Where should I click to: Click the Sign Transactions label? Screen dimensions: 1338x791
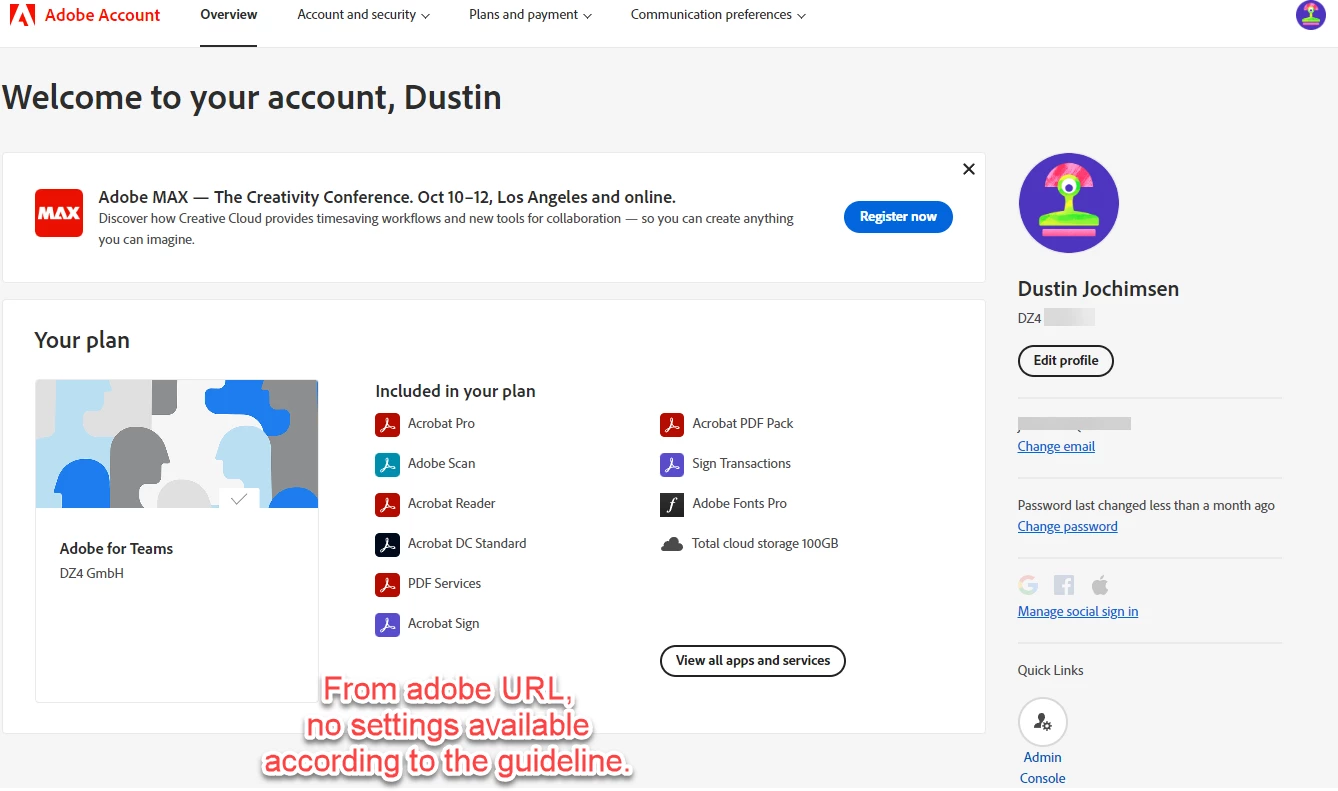click(x=741, y=464)
